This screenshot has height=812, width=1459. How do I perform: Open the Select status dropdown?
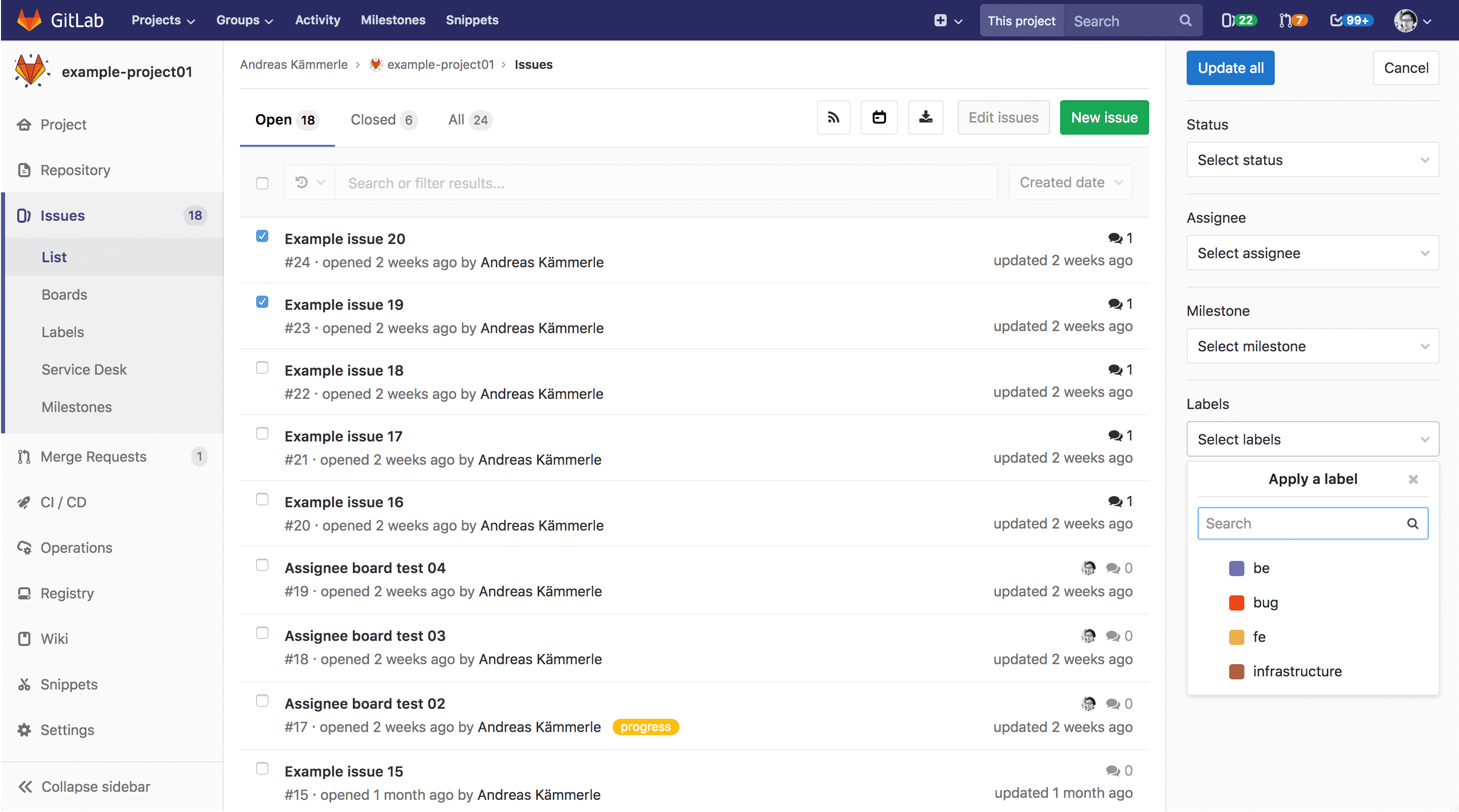click(1312, 159)
